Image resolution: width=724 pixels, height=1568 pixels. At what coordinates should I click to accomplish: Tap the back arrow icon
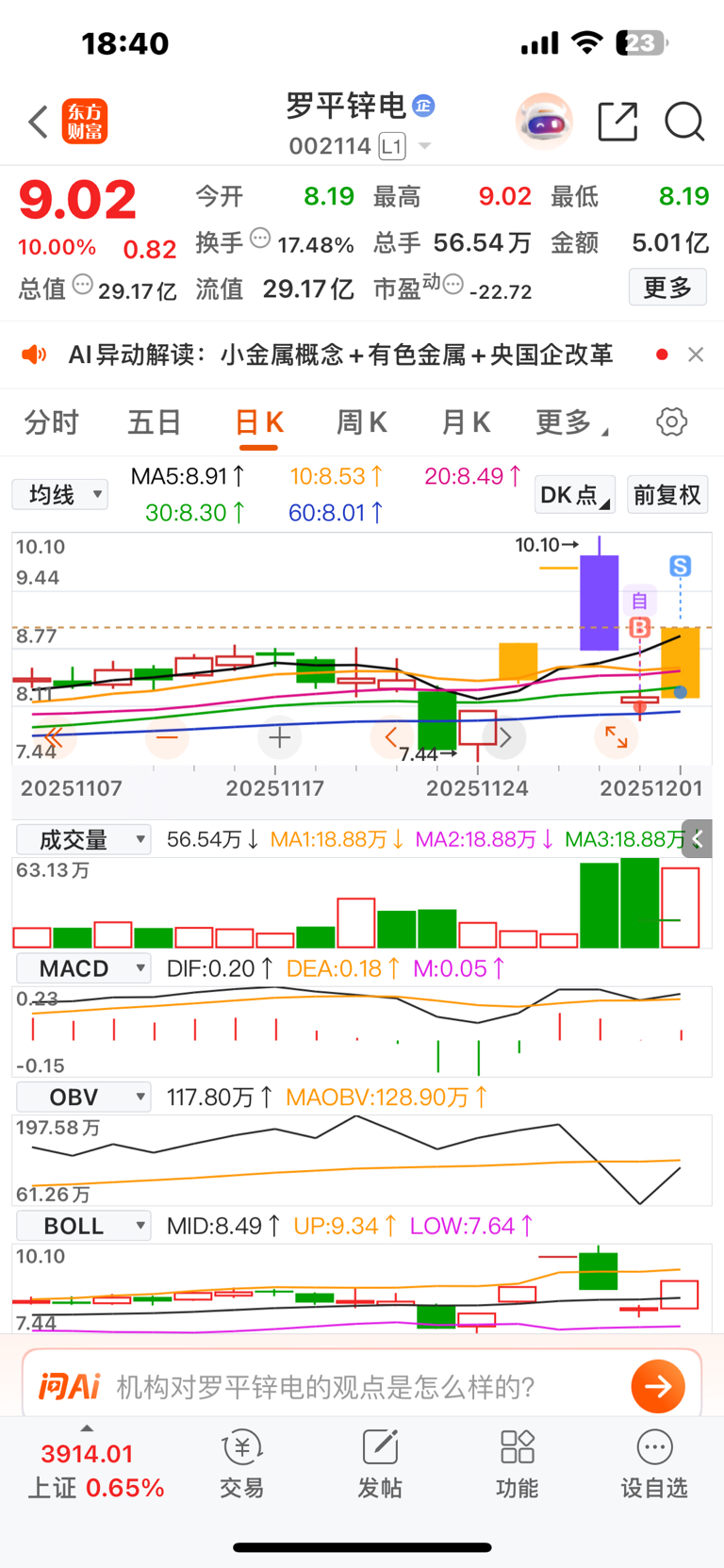tap(39, 122)
